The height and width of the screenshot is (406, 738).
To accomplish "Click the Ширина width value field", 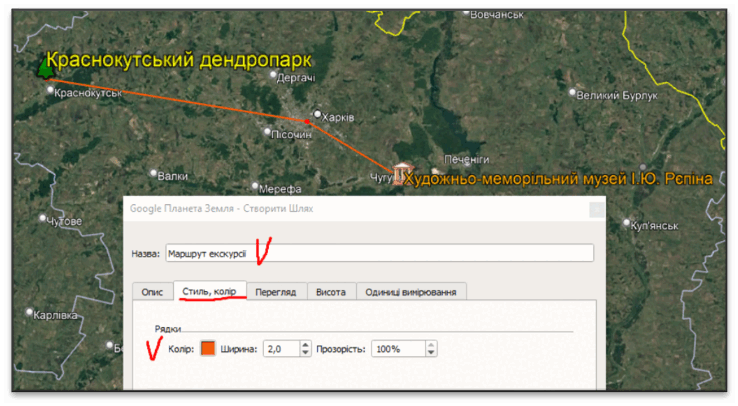I will (281, 349).
